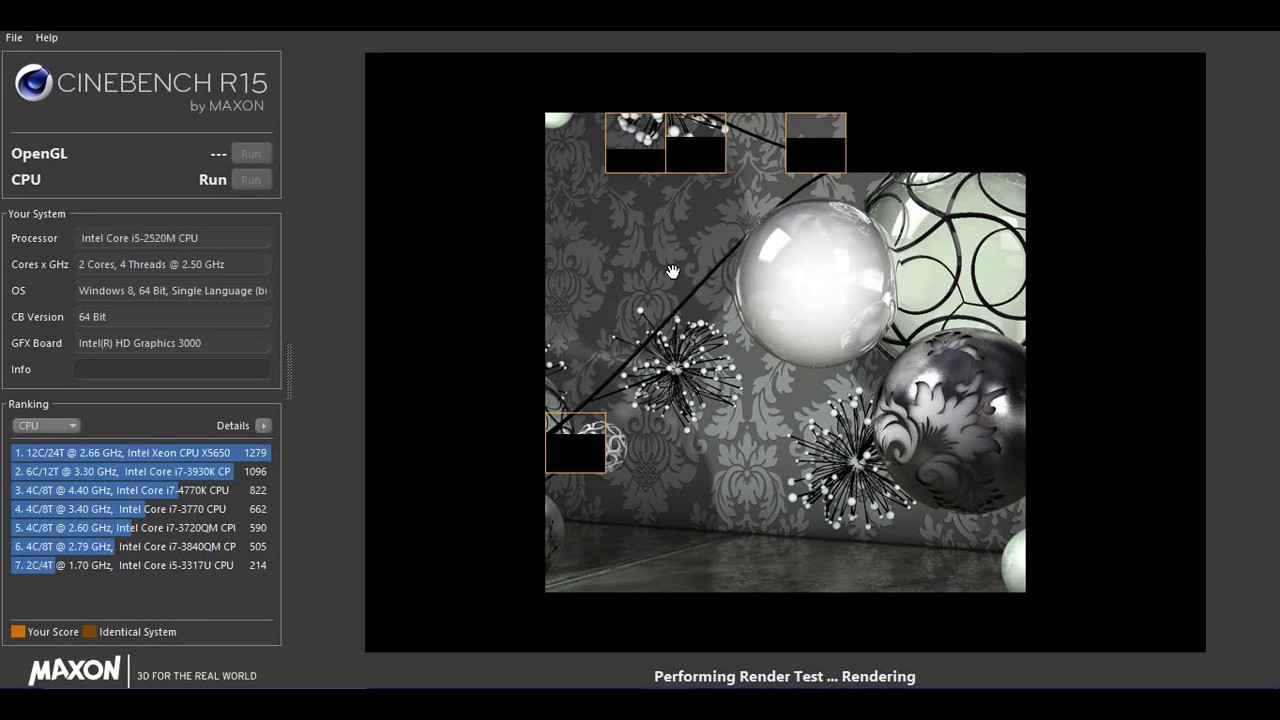Viewport: 1280px width, 720px height.
Task: Select ranking entry Core i7-3720QM
Action: coord(141,528)
